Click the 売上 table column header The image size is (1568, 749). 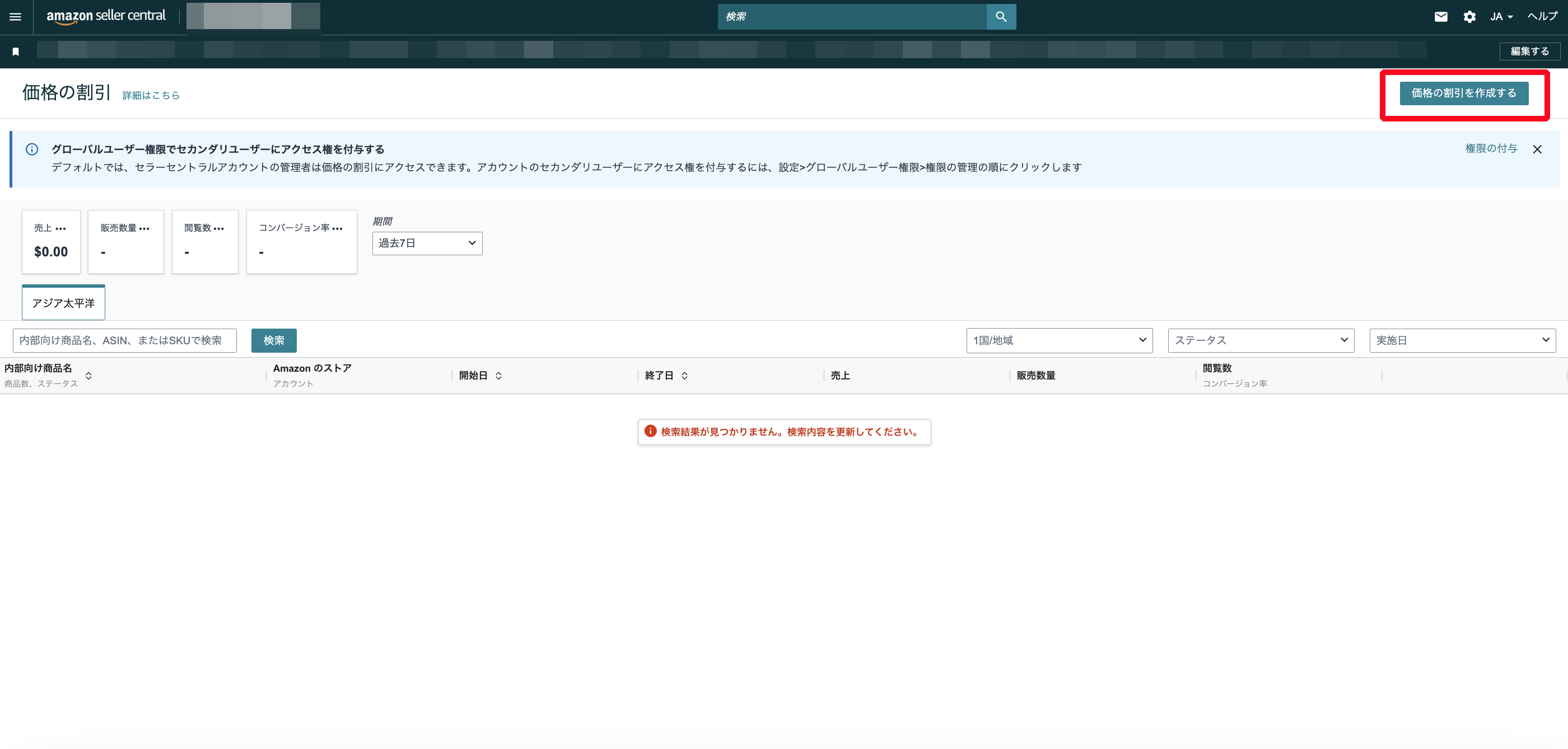841,376
